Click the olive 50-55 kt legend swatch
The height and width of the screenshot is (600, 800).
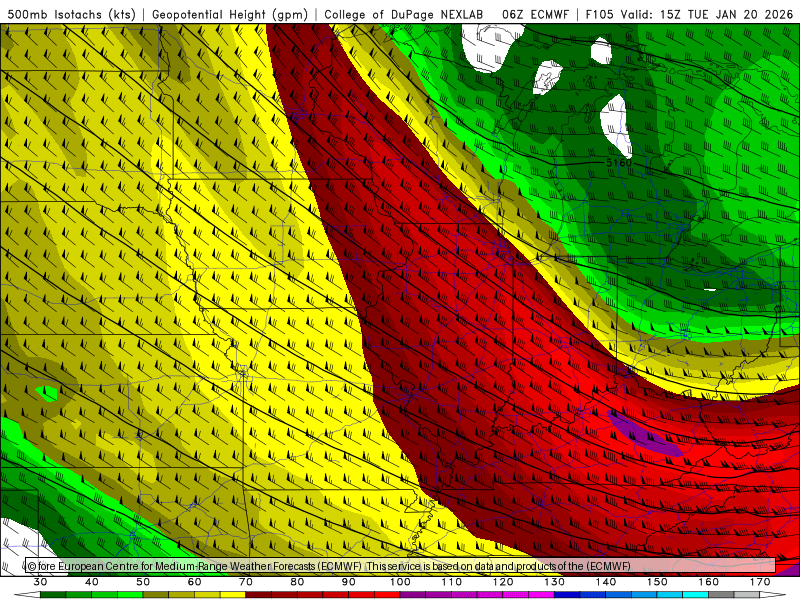point(156,595)
